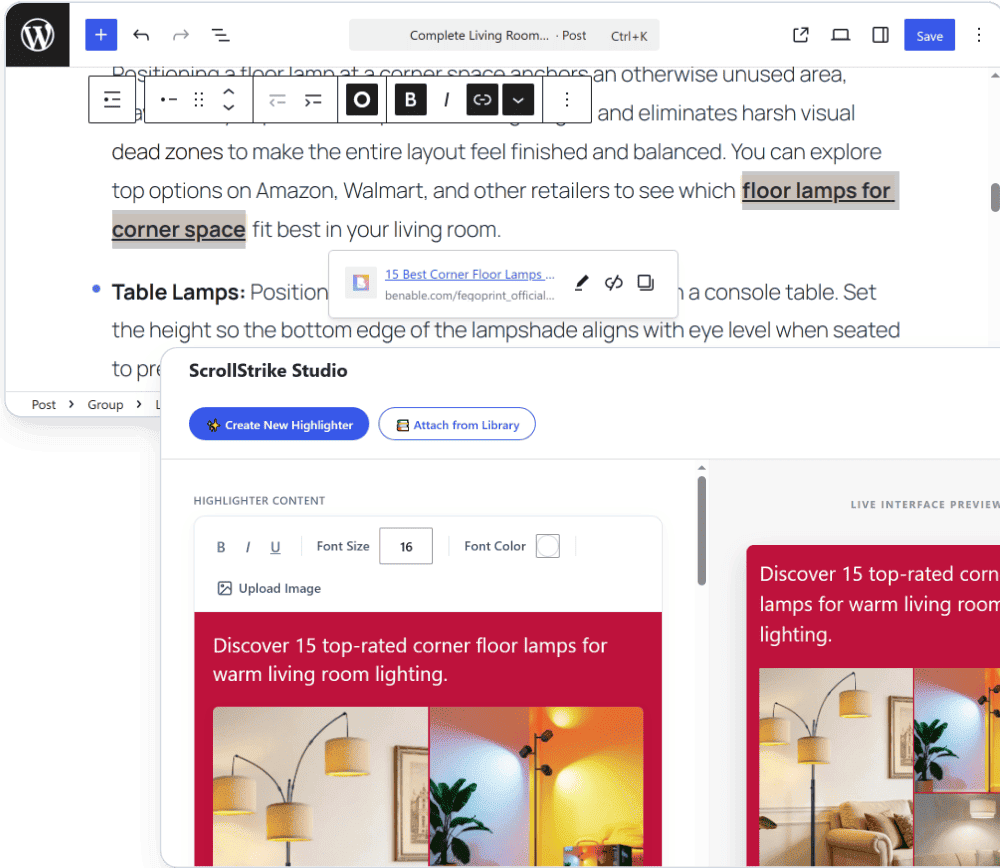Toggle bold in block toolbar

411,99
